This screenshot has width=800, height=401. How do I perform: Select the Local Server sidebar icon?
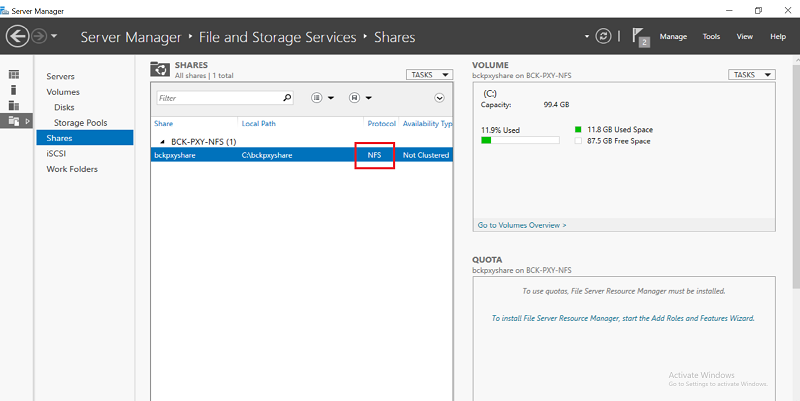(x=14, y=90)
